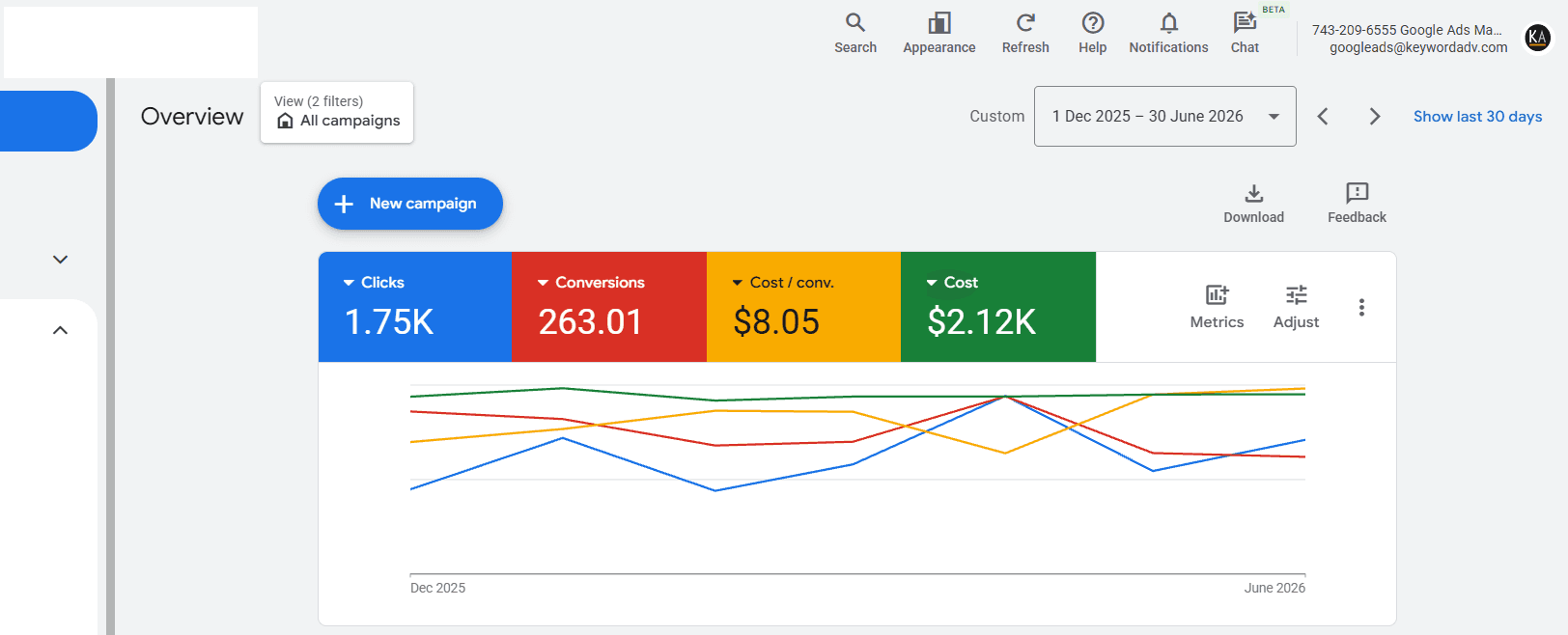Screen dimensions: 1568x635
Task: Open the Notifications bell icon
Action: pyautogui.click(x=1169, y=22)
